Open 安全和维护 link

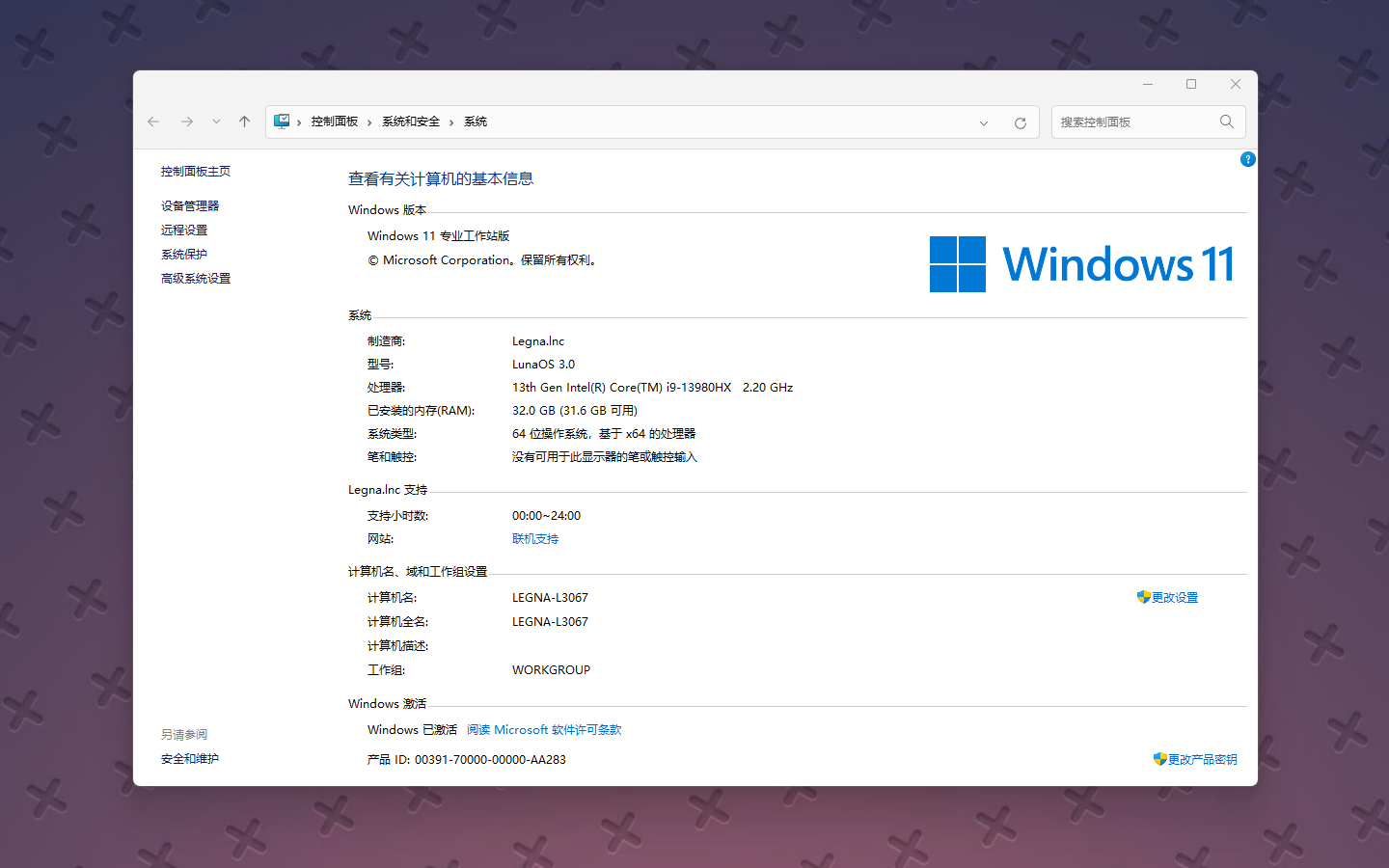(190, 759)
